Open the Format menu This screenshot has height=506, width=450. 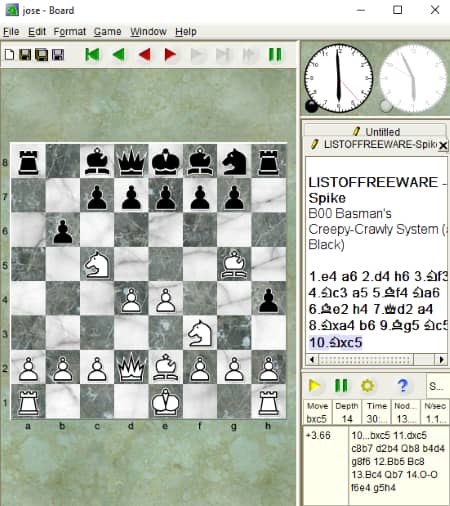pos(70,32)
